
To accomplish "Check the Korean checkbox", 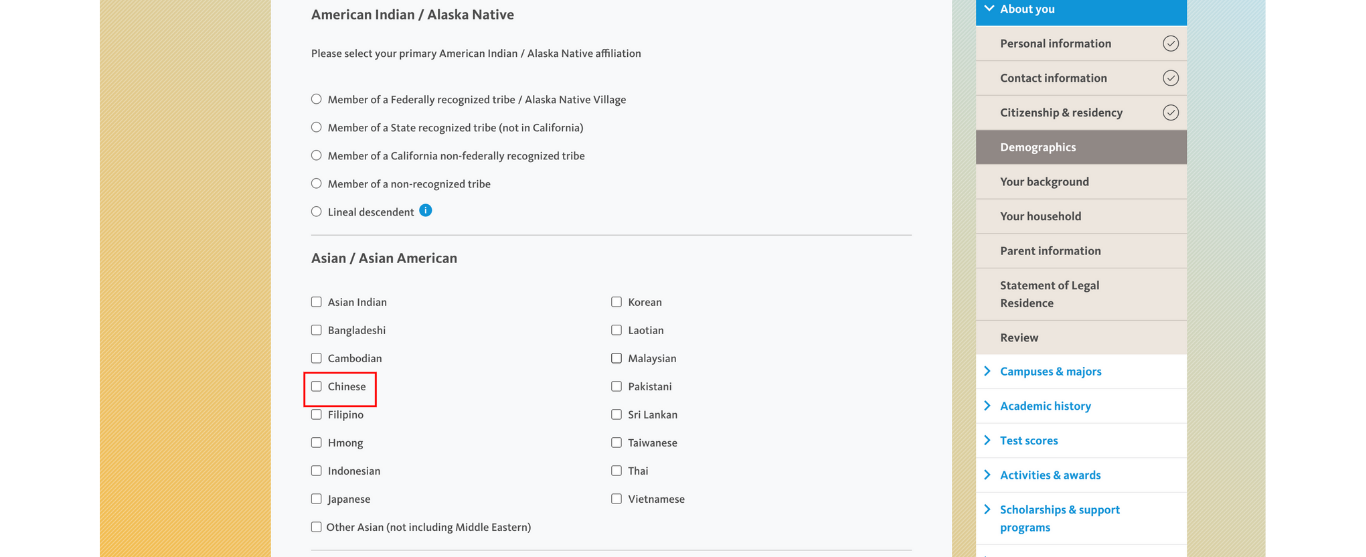I will click(616, 302).
